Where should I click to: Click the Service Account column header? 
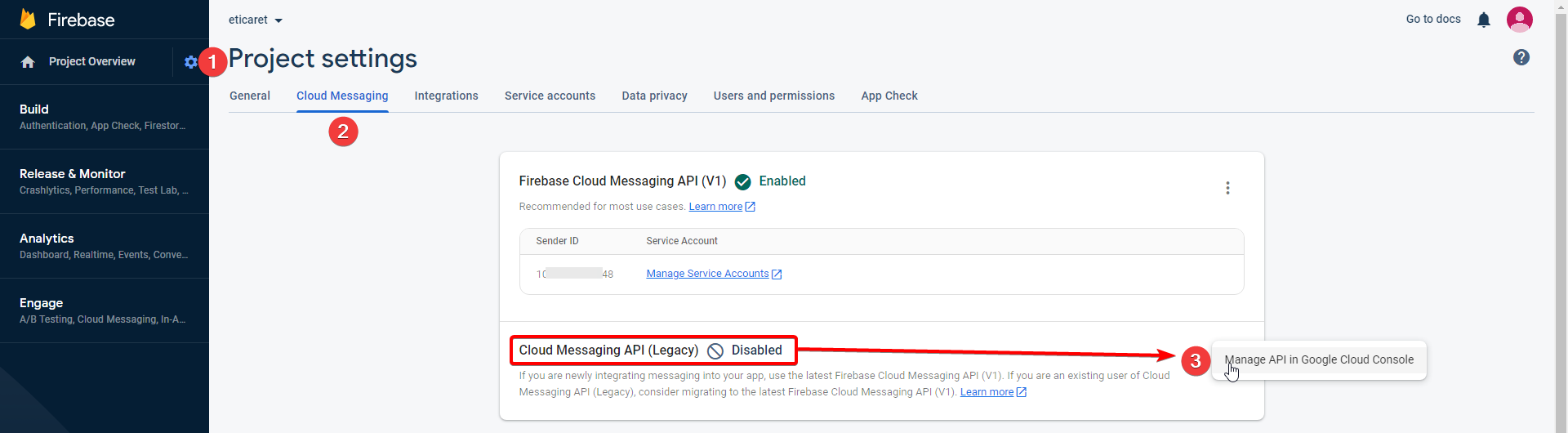pos(682,241)
